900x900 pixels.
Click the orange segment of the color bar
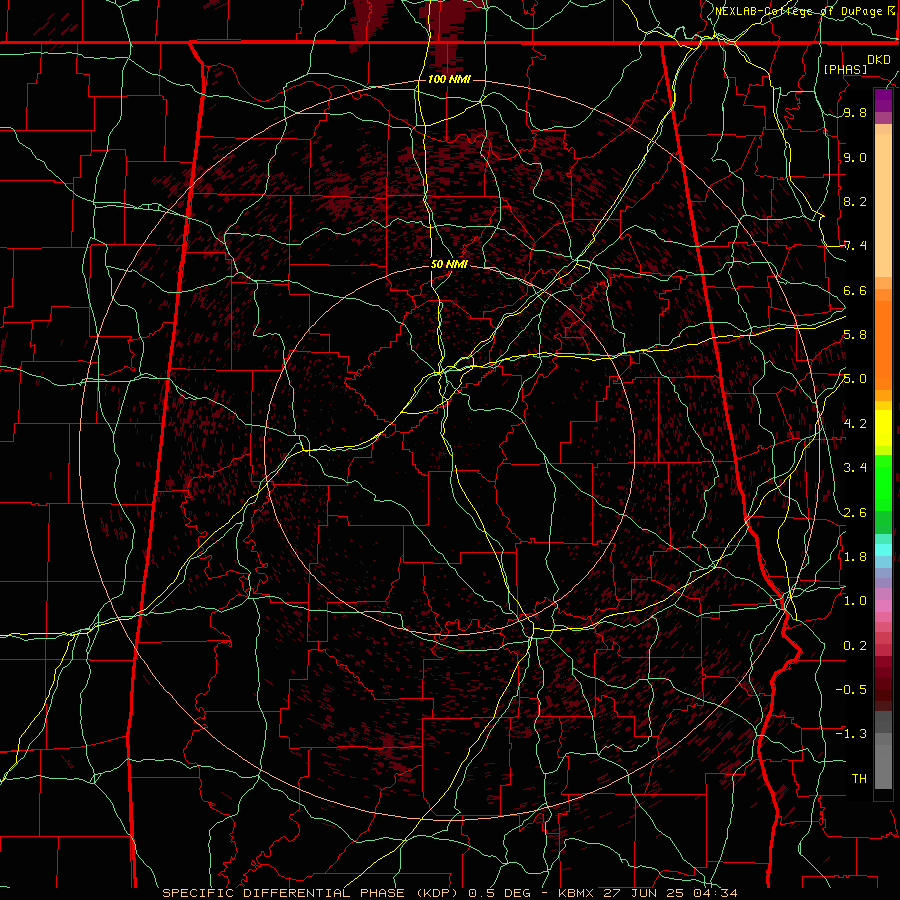click(883, 344)
